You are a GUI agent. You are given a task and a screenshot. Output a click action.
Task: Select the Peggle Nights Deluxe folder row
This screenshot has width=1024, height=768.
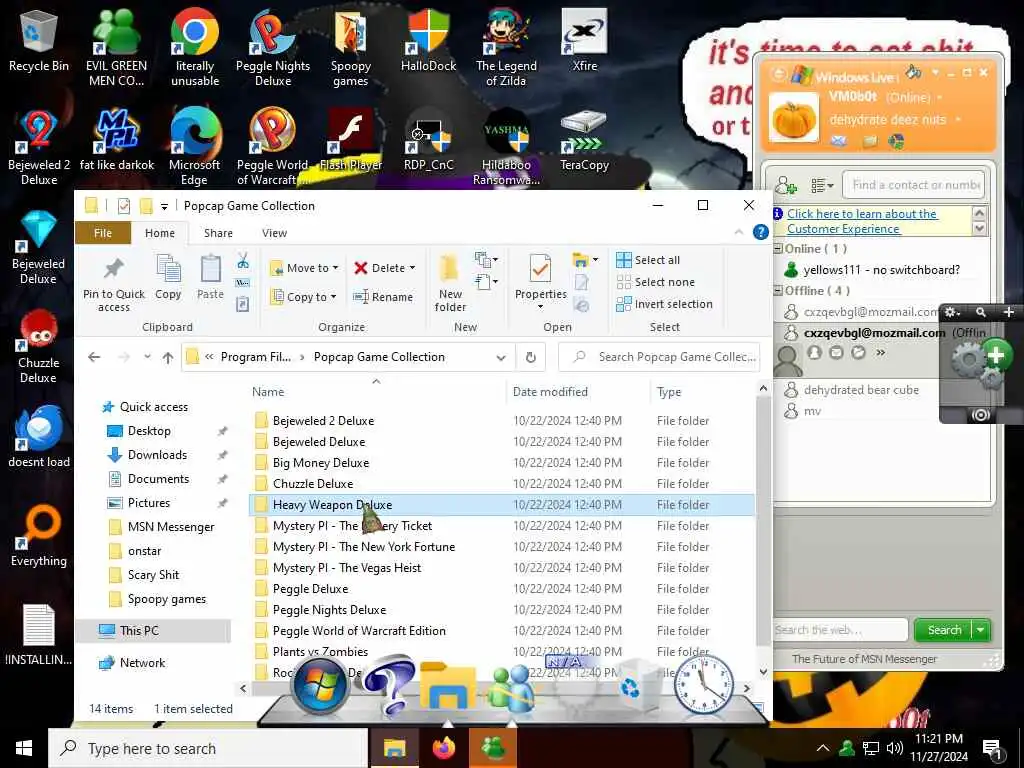[502, 610]
